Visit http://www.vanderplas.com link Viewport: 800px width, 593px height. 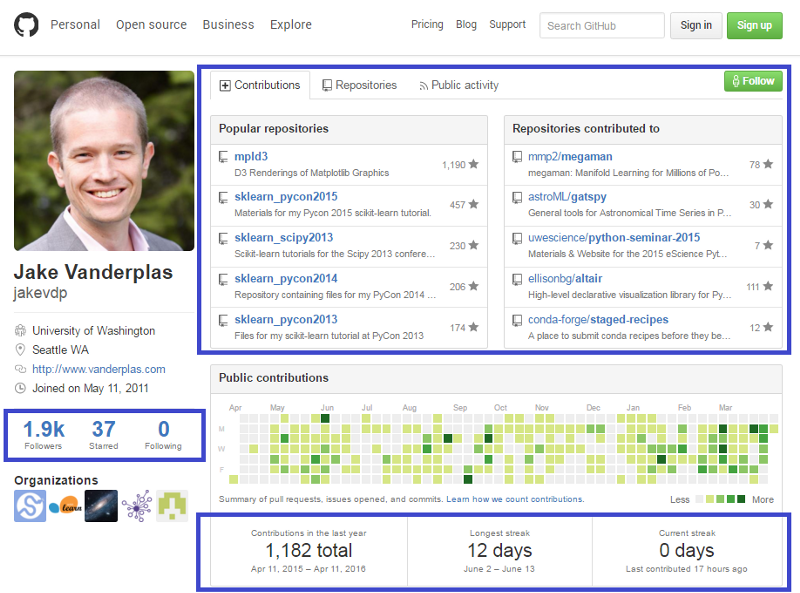[x=98, y=369]
